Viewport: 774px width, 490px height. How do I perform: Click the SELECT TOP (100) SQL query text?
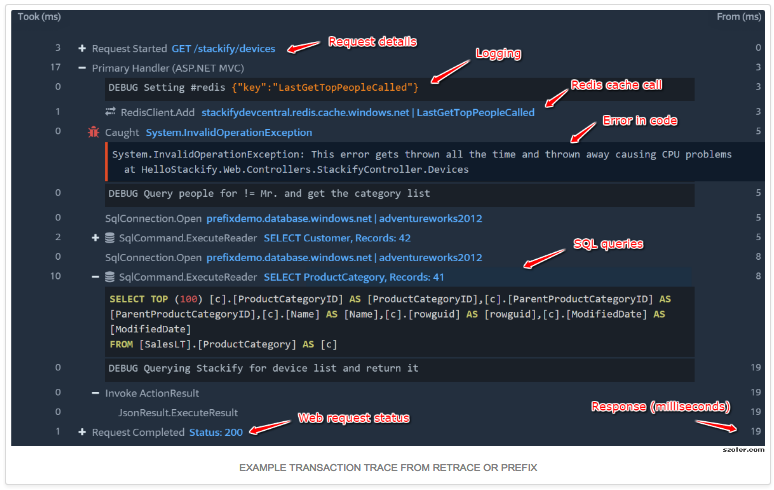[x=399, y=322]
